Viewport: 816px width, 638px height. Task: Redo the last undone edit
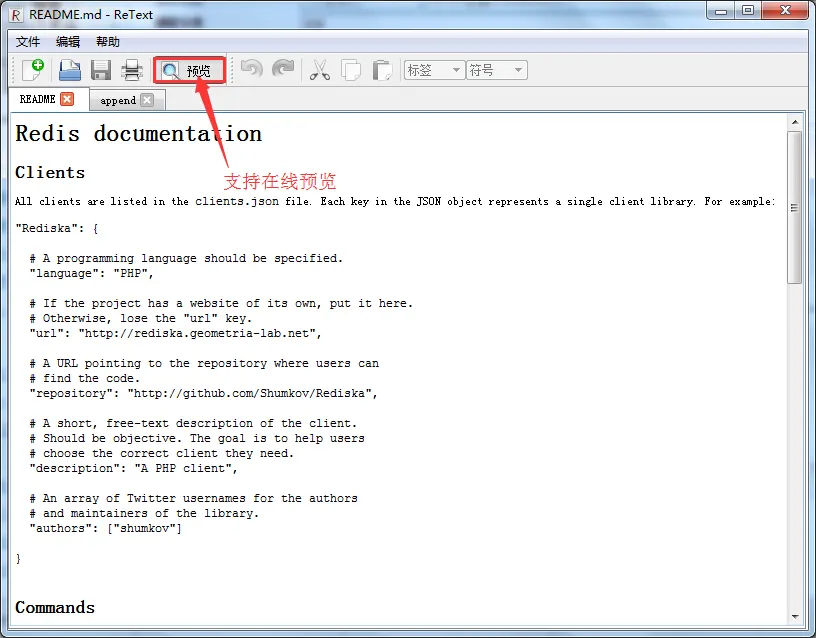[283, 69]
